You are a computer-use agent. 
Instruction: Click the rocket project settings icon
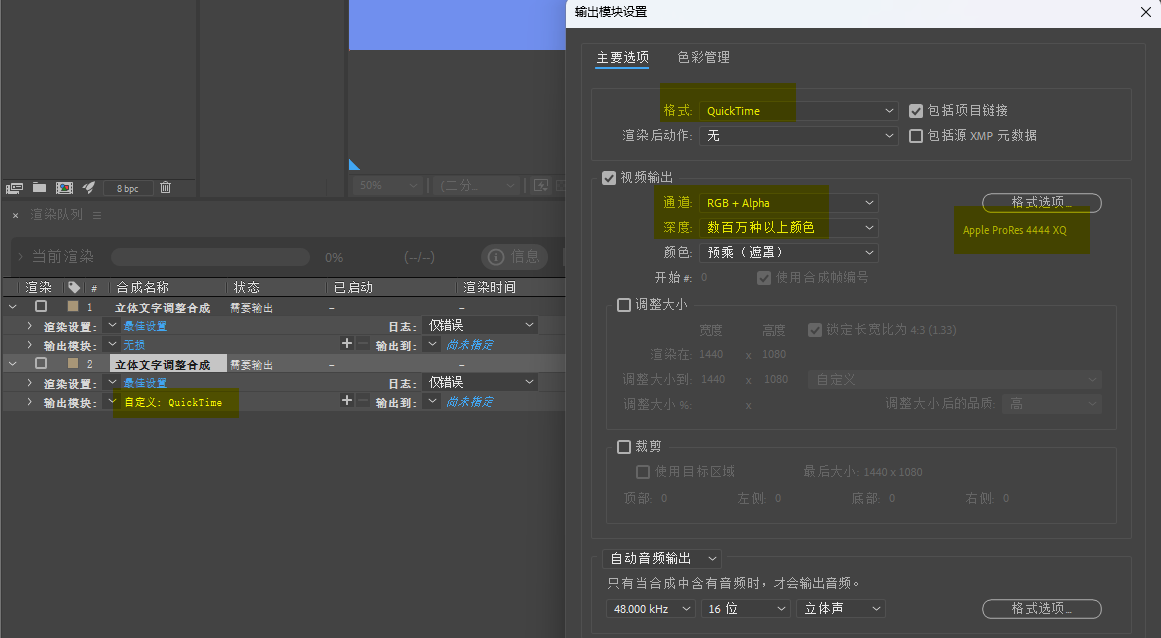click(x=89, y=187)
